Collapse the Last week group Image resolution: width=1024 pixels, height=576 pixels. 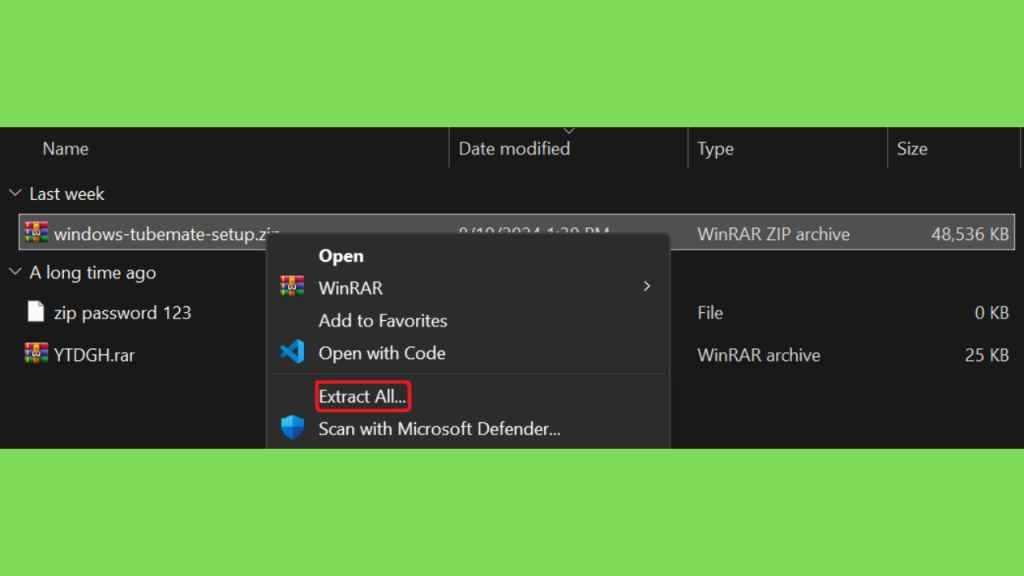click(15, 193)
